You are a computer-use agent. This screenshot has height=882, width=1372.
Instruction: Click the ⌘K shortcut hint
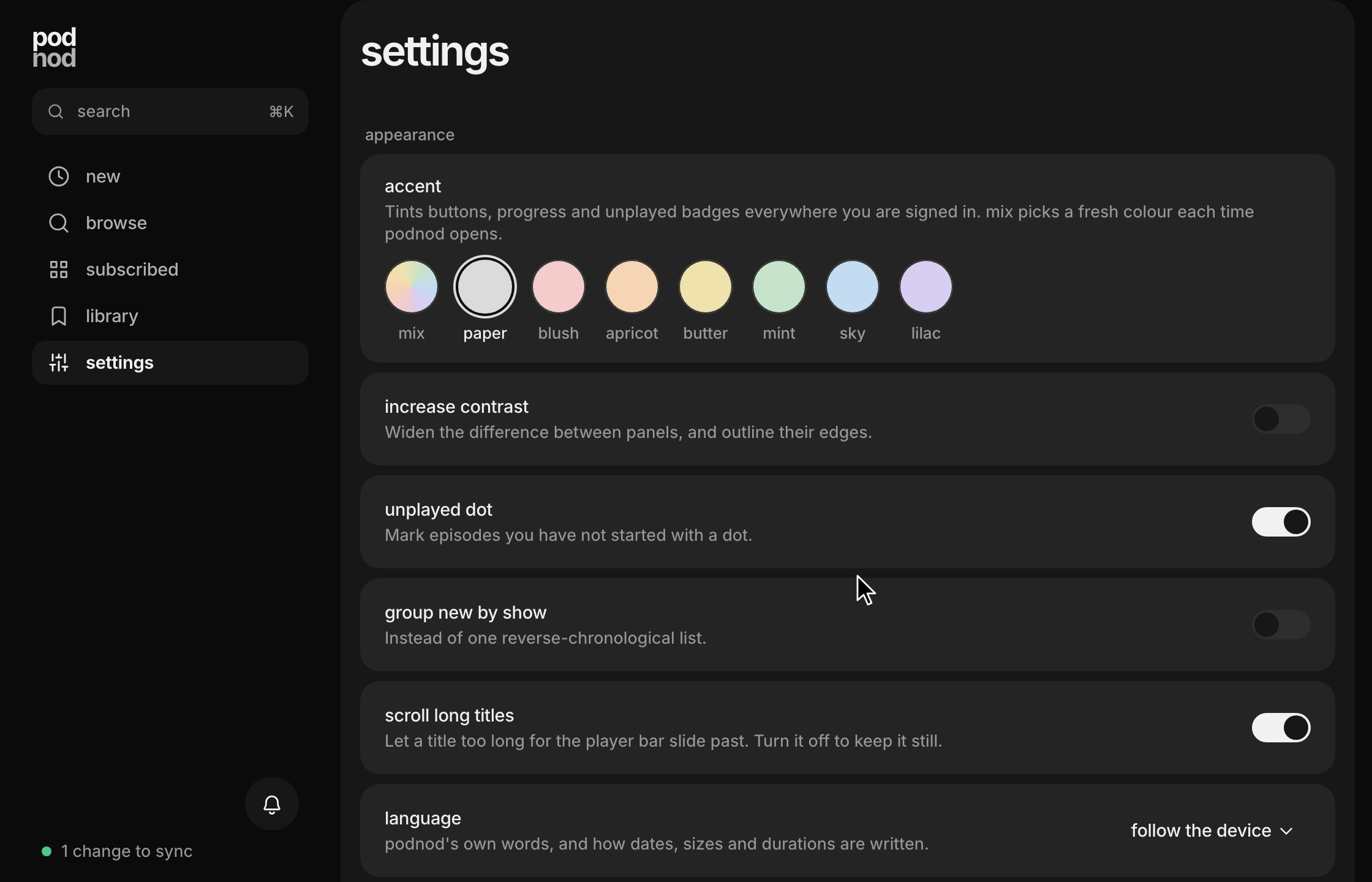point(281,111)
